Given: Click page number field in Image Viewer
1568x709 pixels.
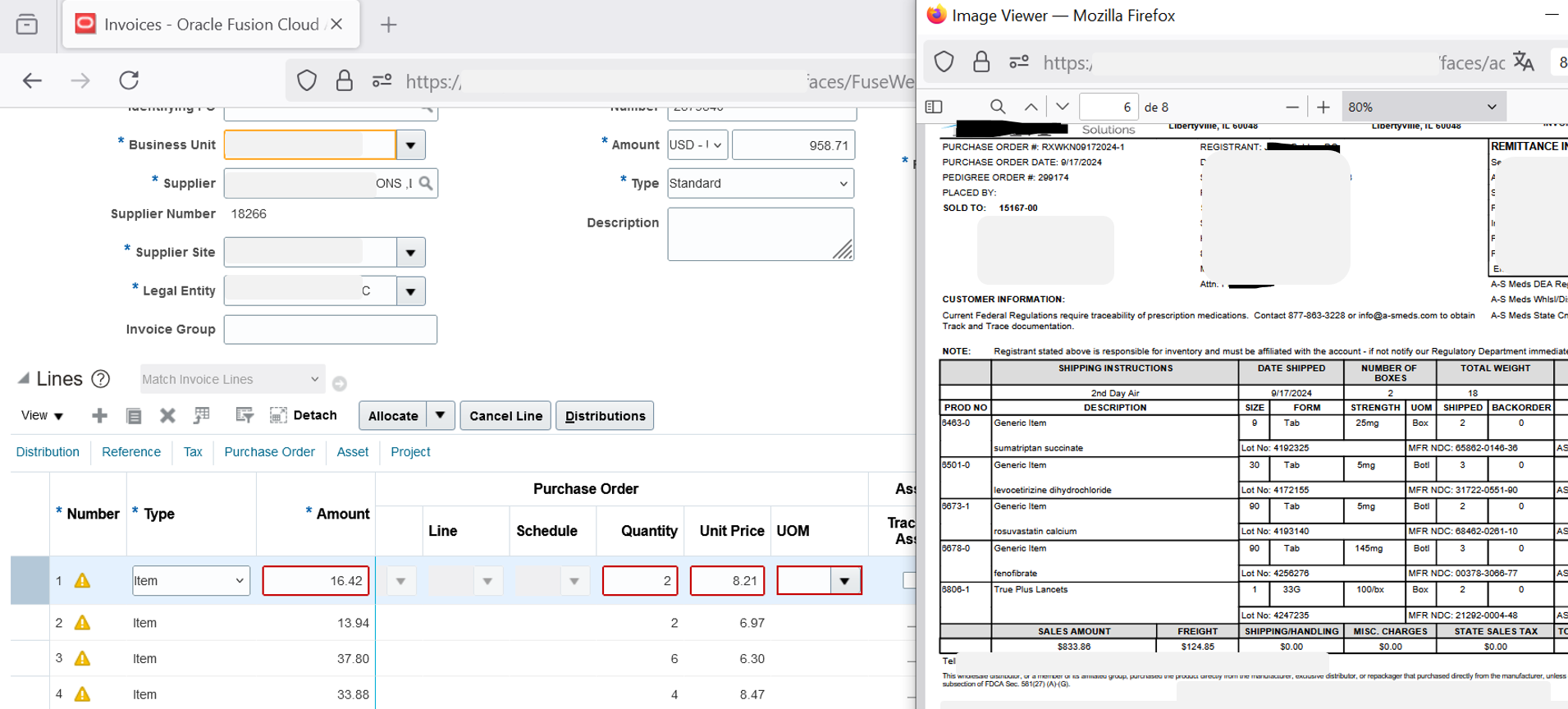Looking at the screenshot, I should [1109, 107].
